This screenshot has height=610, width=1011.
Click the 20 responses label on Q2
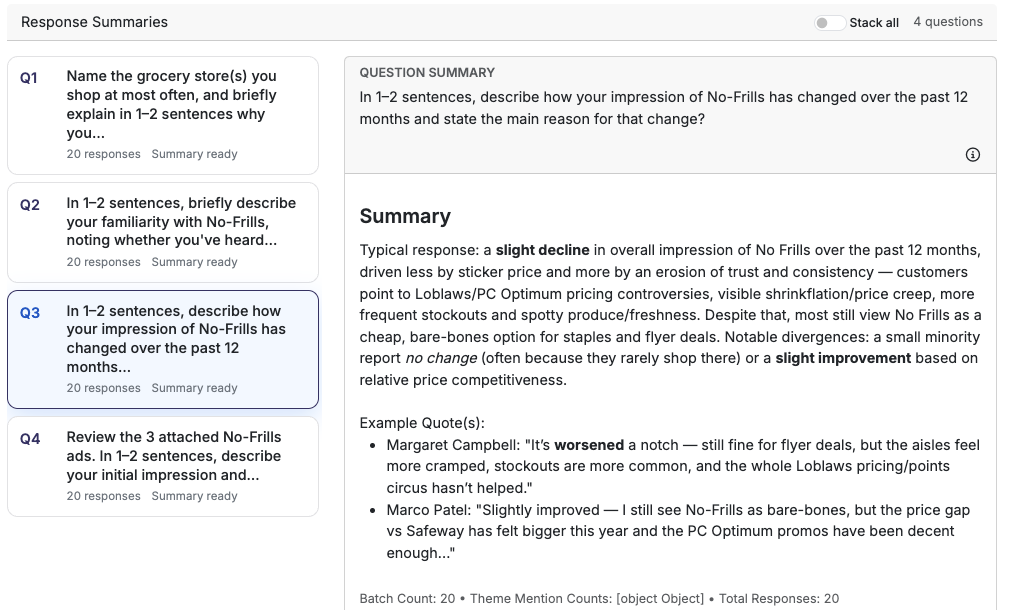[x=106, y=262]
